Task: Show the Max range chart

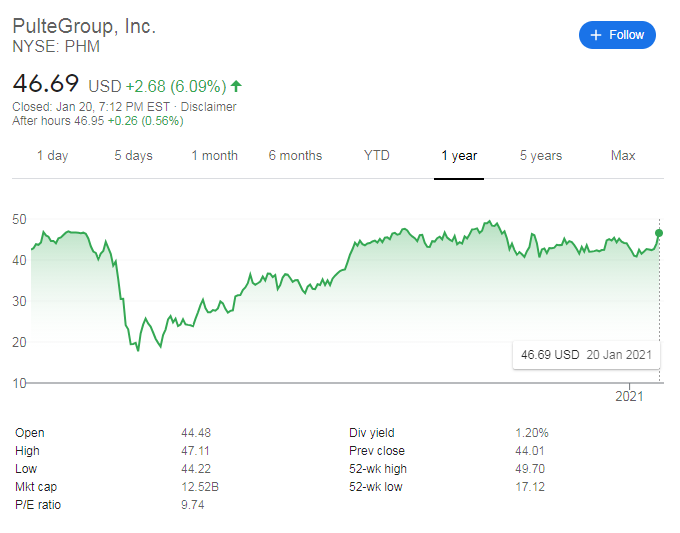Action: [x=623, y=155]
